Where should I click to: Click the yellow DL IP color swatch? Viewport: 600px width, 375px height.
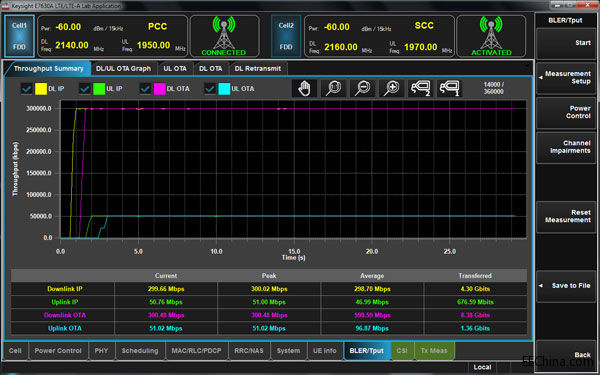tap(41, 89)
